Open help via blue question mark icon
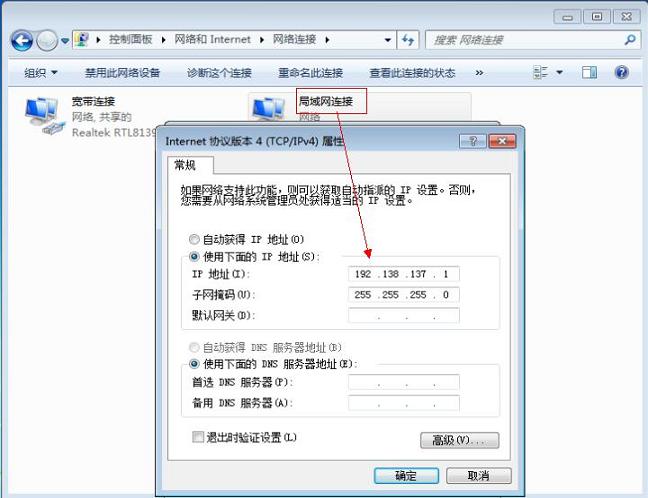 622,73
